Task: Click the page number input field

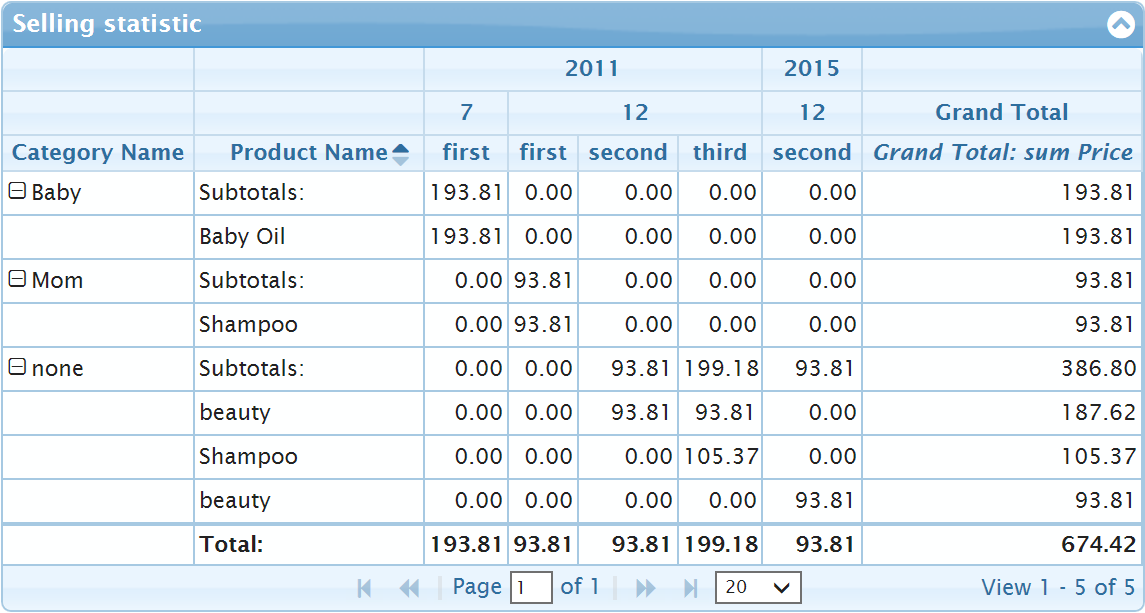Action: click(531, 587)
